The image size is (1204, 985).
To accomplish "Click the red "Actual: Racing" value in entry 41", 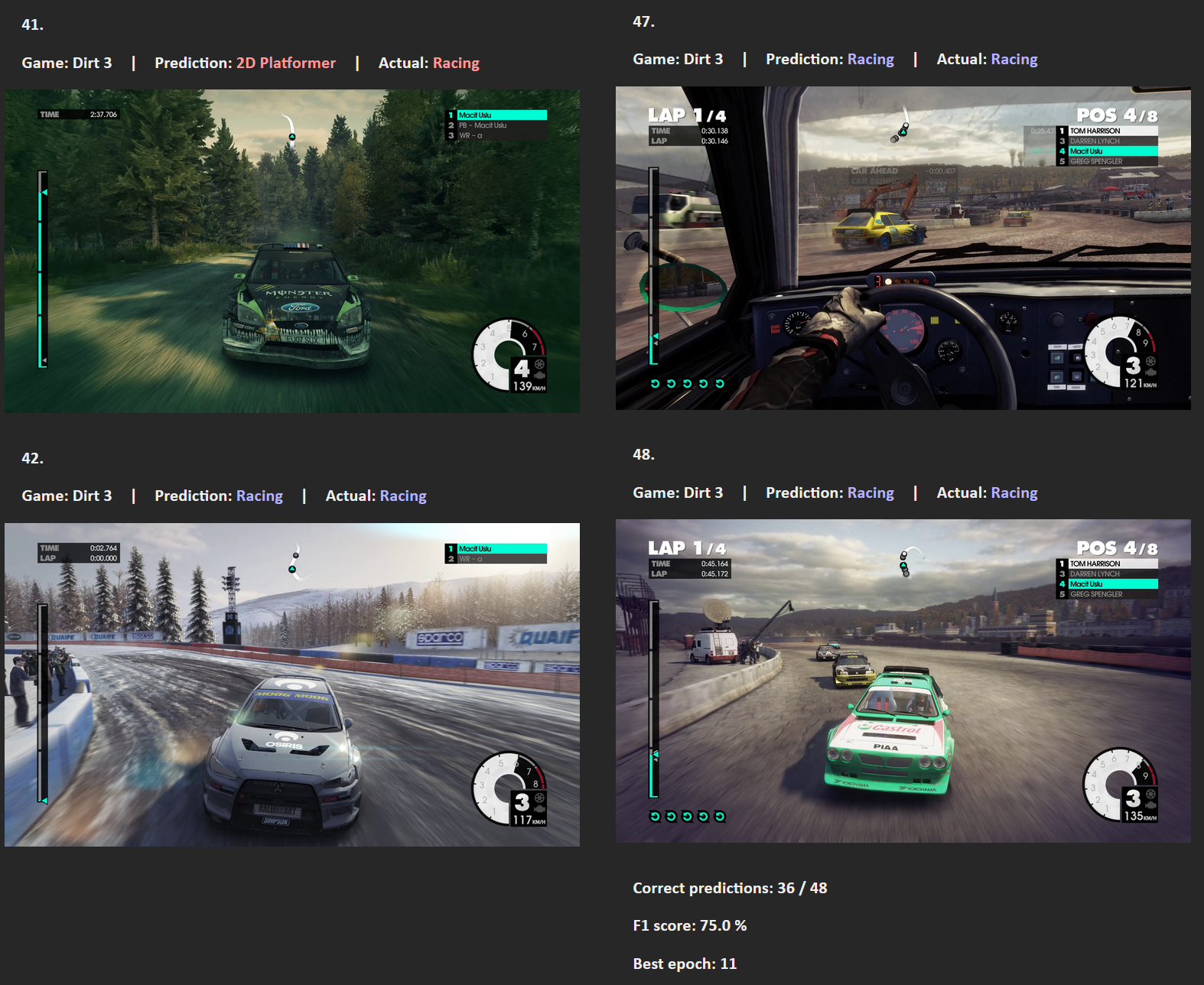I will click(456, 63).
